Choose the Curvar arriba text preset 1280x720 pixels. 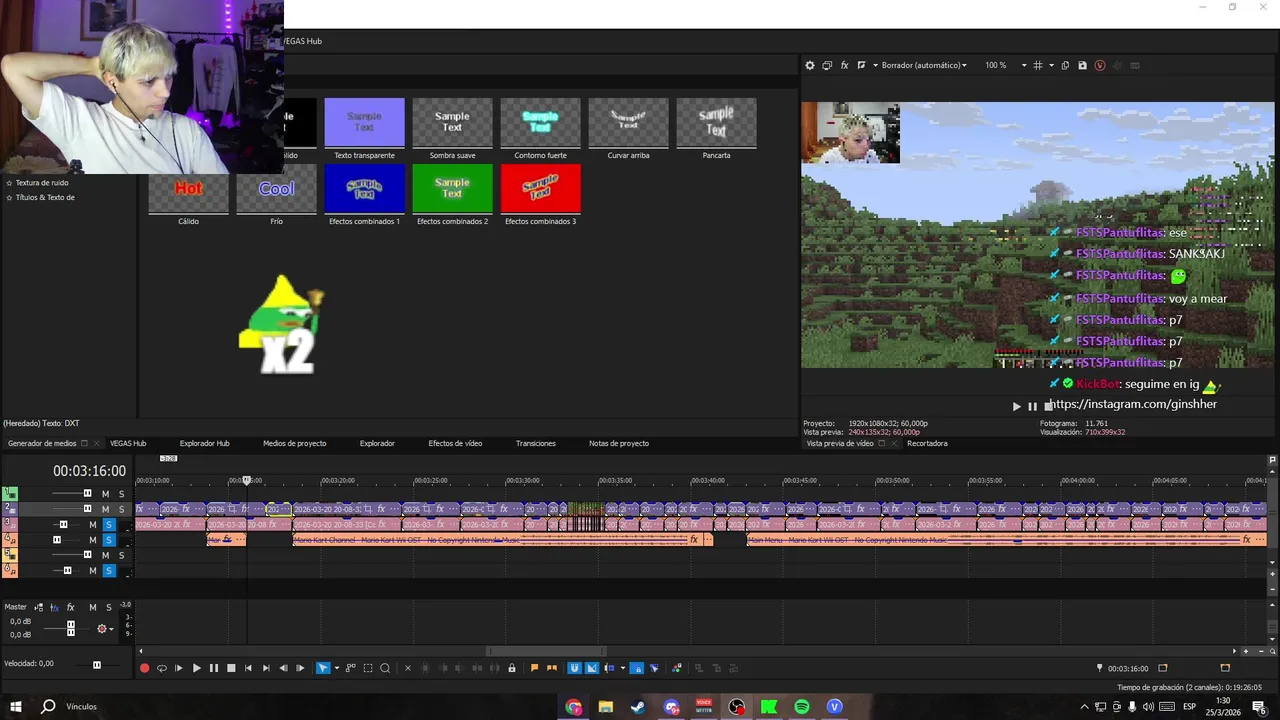628,129
